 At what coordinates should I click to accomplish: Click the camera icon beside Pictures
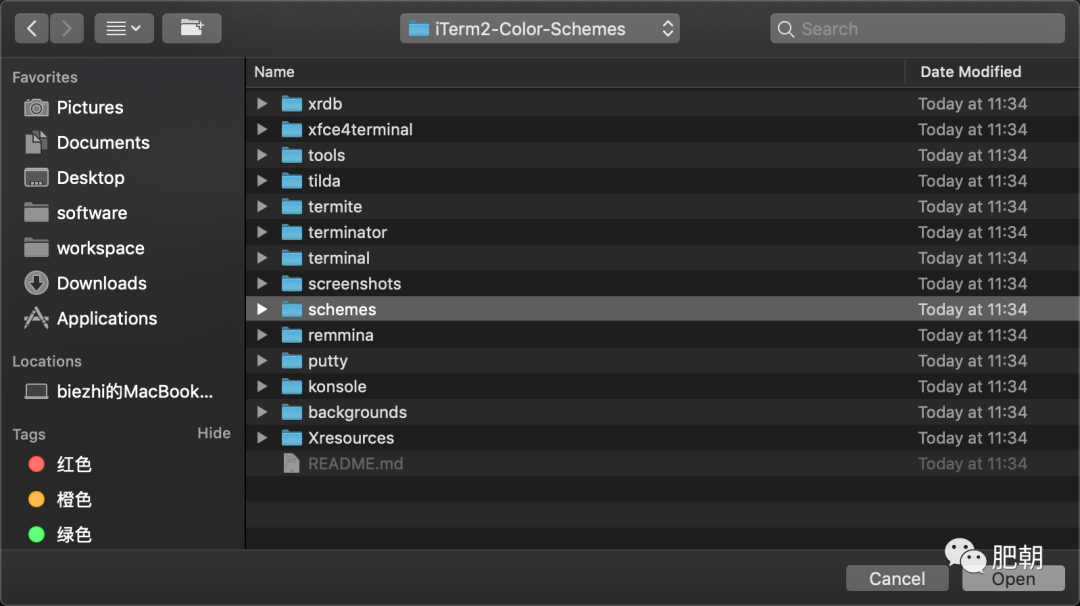point(36,107)
